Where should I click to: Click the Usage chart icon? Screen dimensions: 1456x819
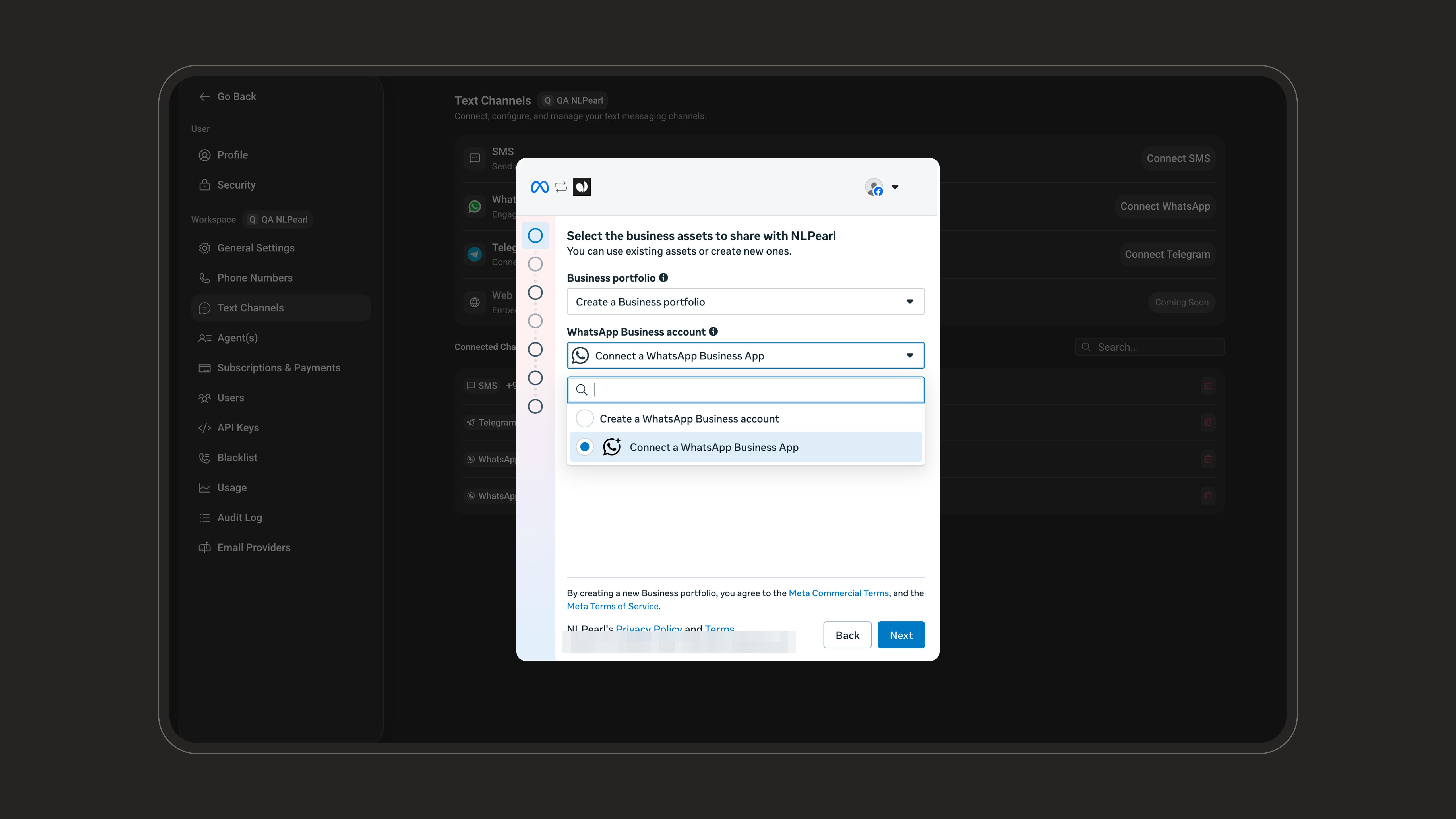click(205, 488)
